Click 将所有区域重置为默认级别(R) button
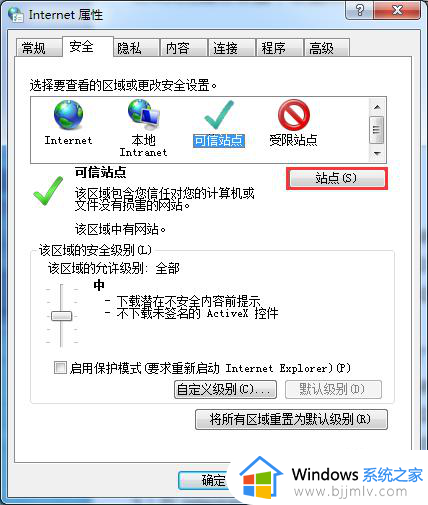The image size is (428, 505). pos(291,419)
